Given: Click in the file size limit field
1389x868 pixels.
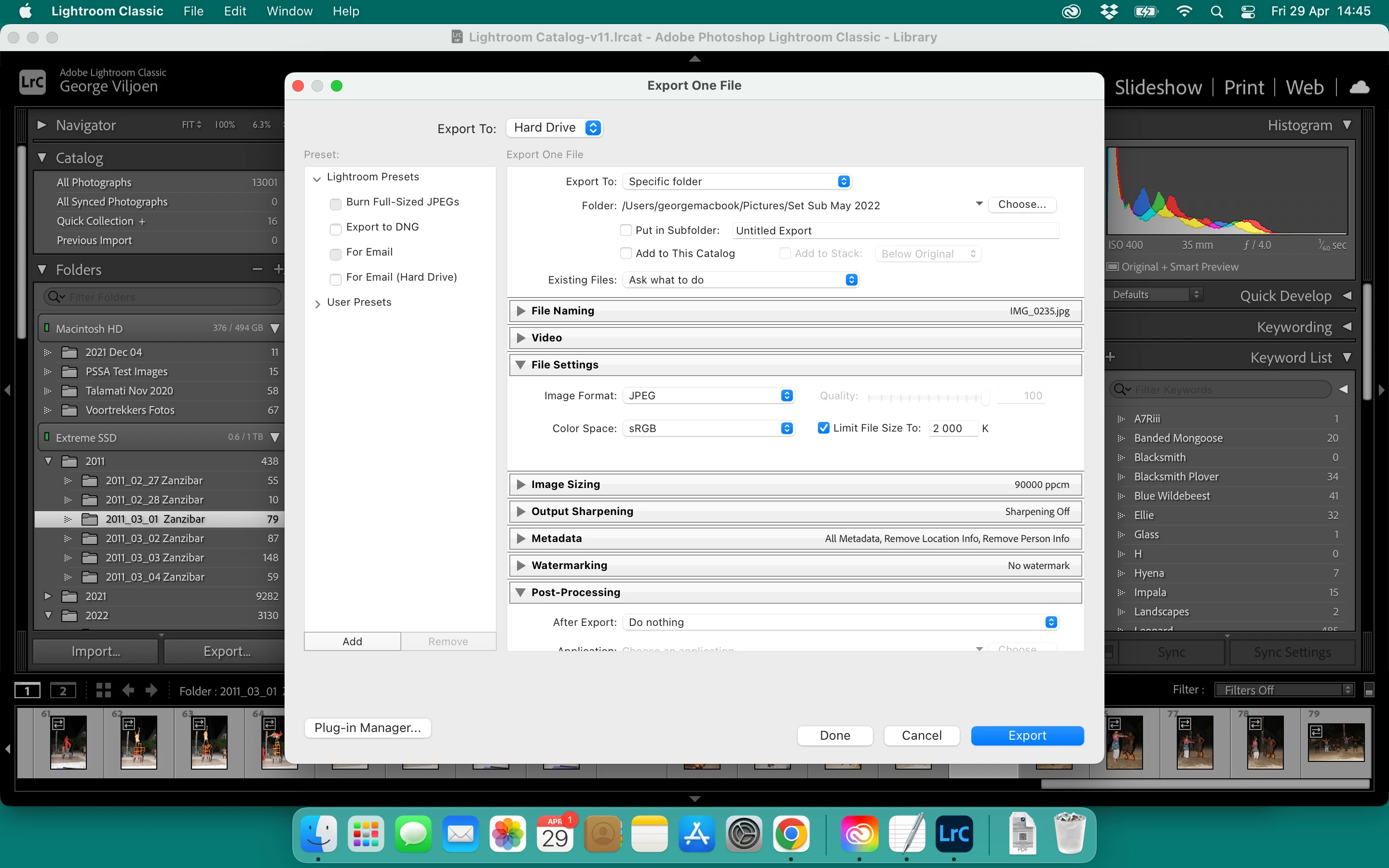Looking at the screenshot, I should coord(952,428).
